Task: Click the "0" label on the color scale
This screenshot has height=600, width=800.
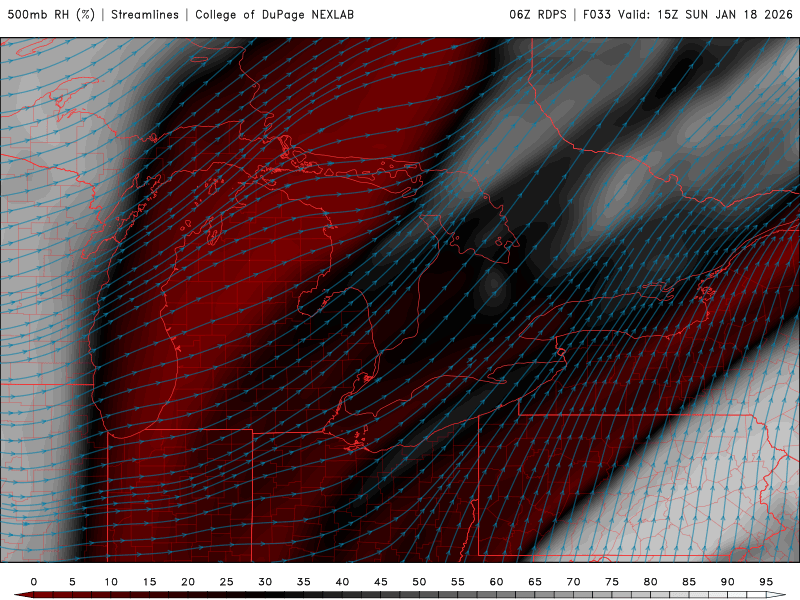Action: tap(34, 582)
